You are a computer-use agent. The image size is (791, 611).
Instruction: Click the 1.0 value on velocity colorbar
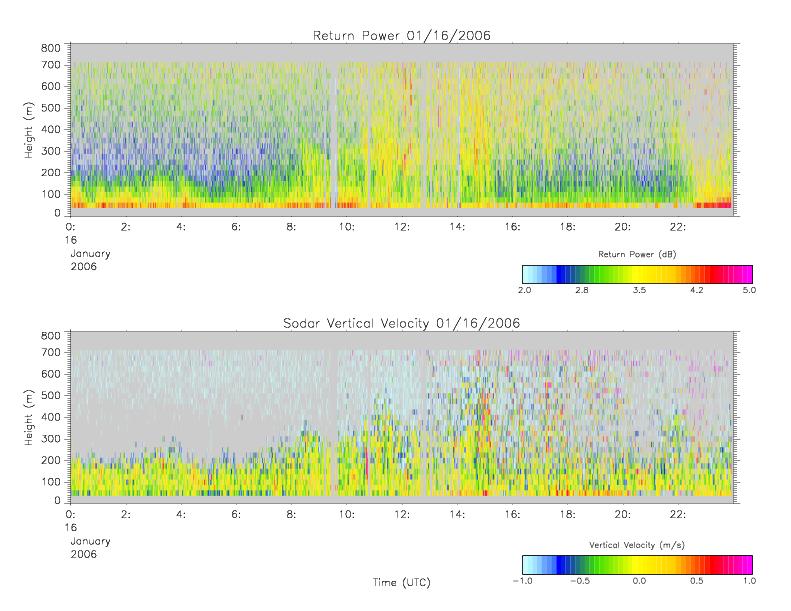point(749,581)
